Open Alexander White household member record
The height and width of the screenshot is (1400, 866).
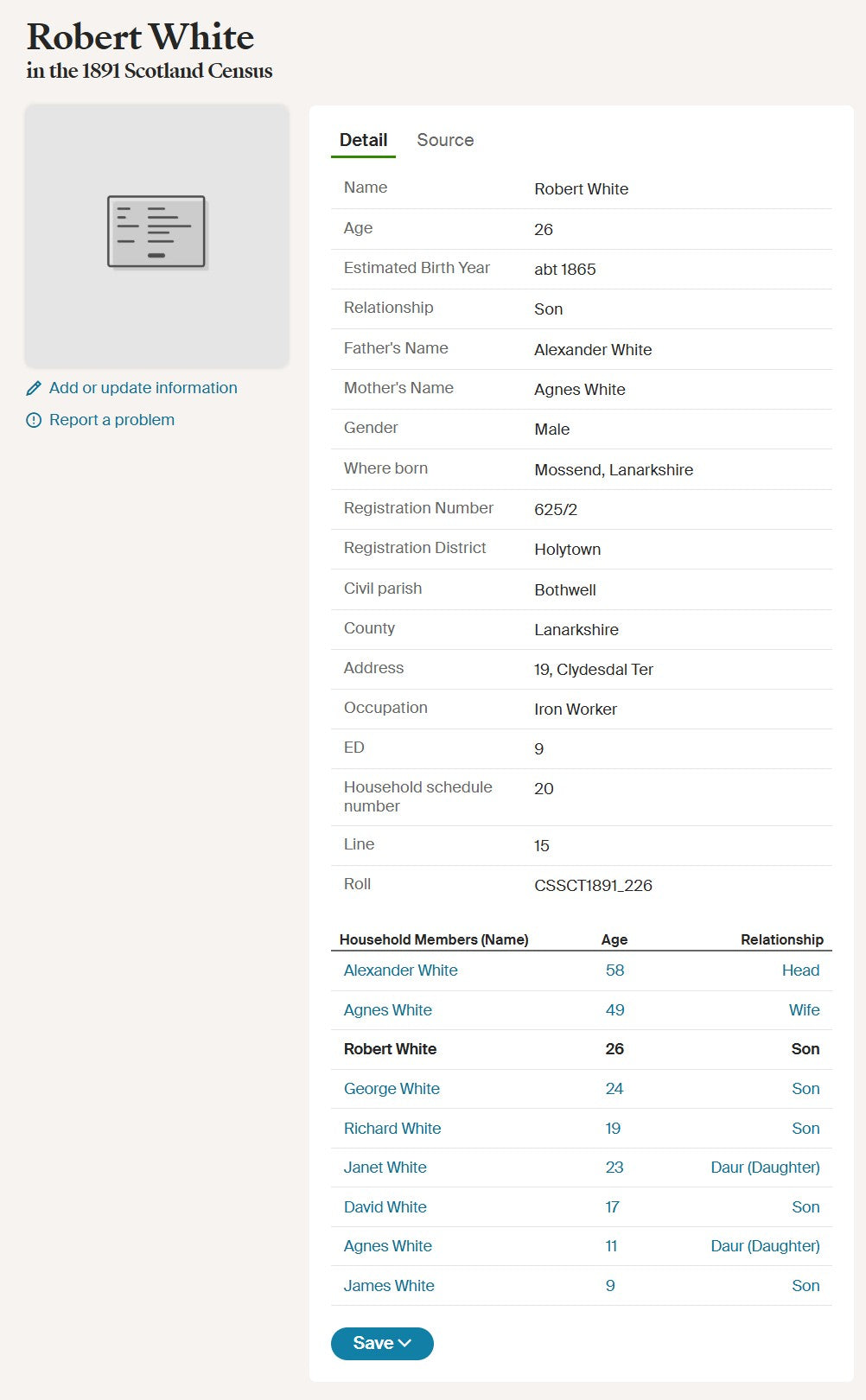coord(401,970)
